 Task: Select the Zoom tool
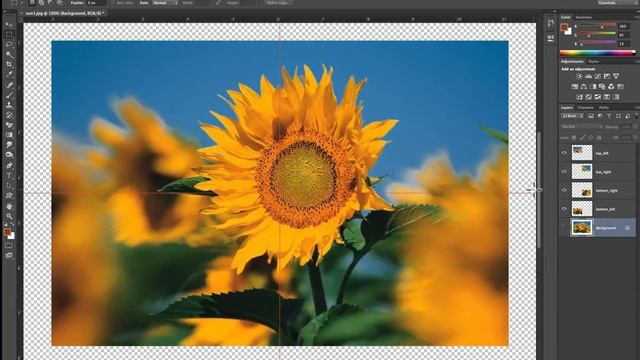[9, 216]
